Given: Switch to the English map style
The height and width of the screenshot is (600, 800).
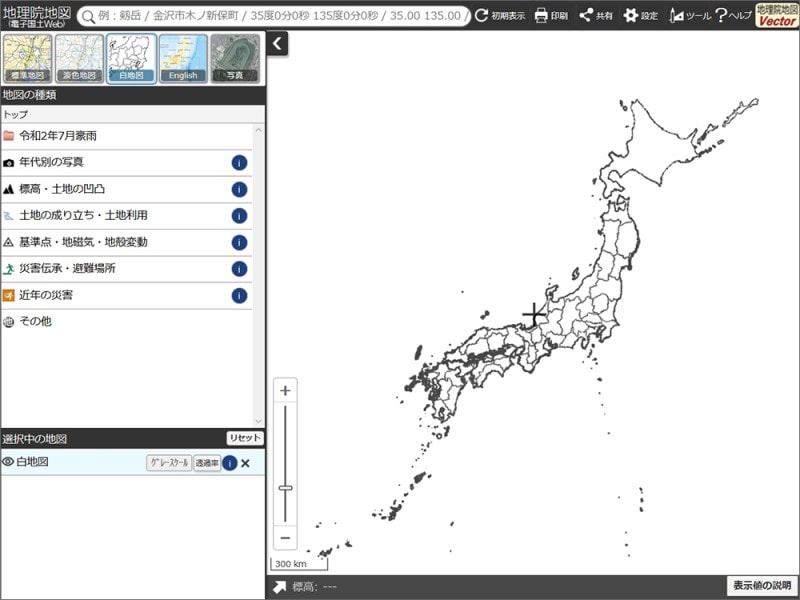Looking at the screenshot, I should pos(183,58).
